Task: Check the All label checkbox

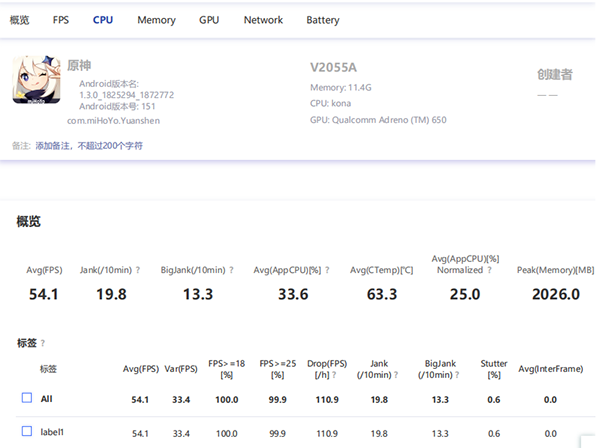Action: [27, 398]
